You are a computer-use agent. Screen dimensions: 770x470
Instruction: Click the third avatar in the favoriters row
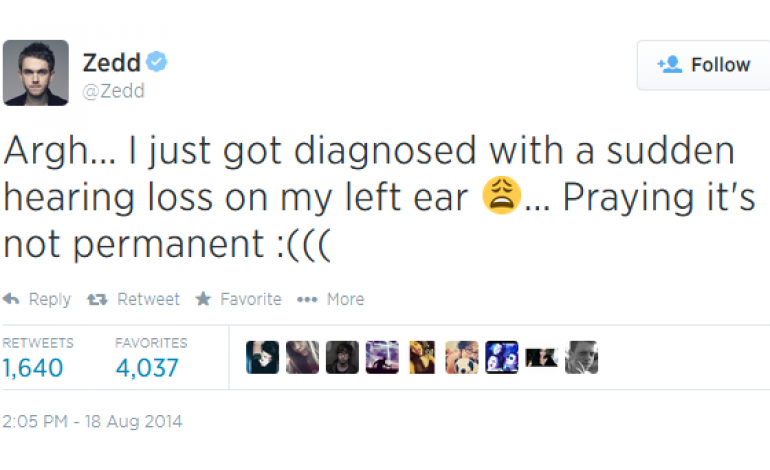point(342,357)
